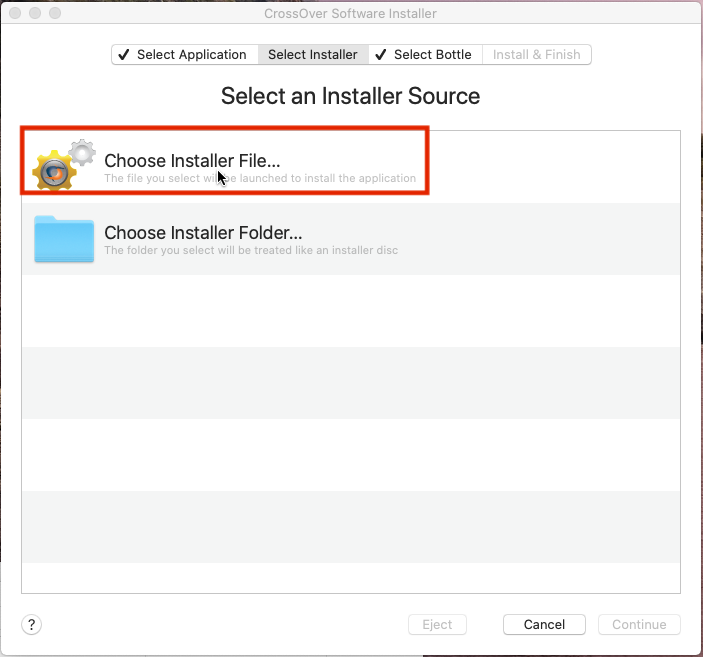Open the help question mark button
The height and width of the screenshot is (657, 703).
(x=31, y=624)
